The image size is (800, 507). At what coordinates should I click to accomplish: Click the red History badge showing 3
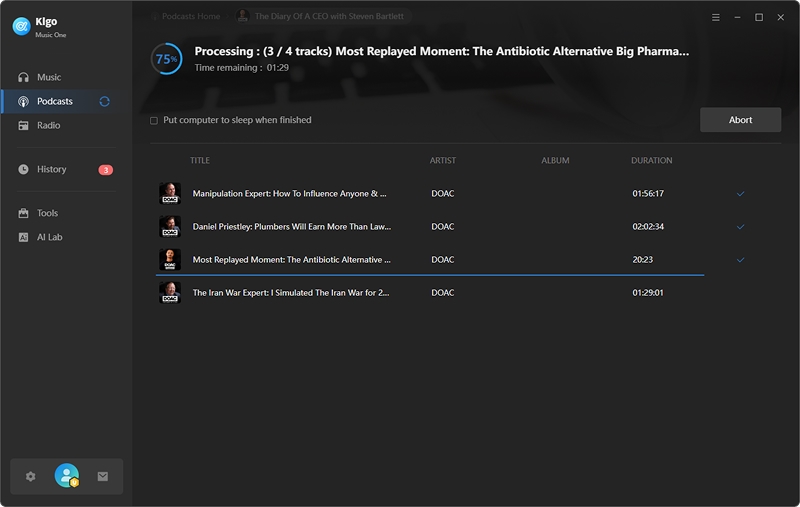(106, 170)
